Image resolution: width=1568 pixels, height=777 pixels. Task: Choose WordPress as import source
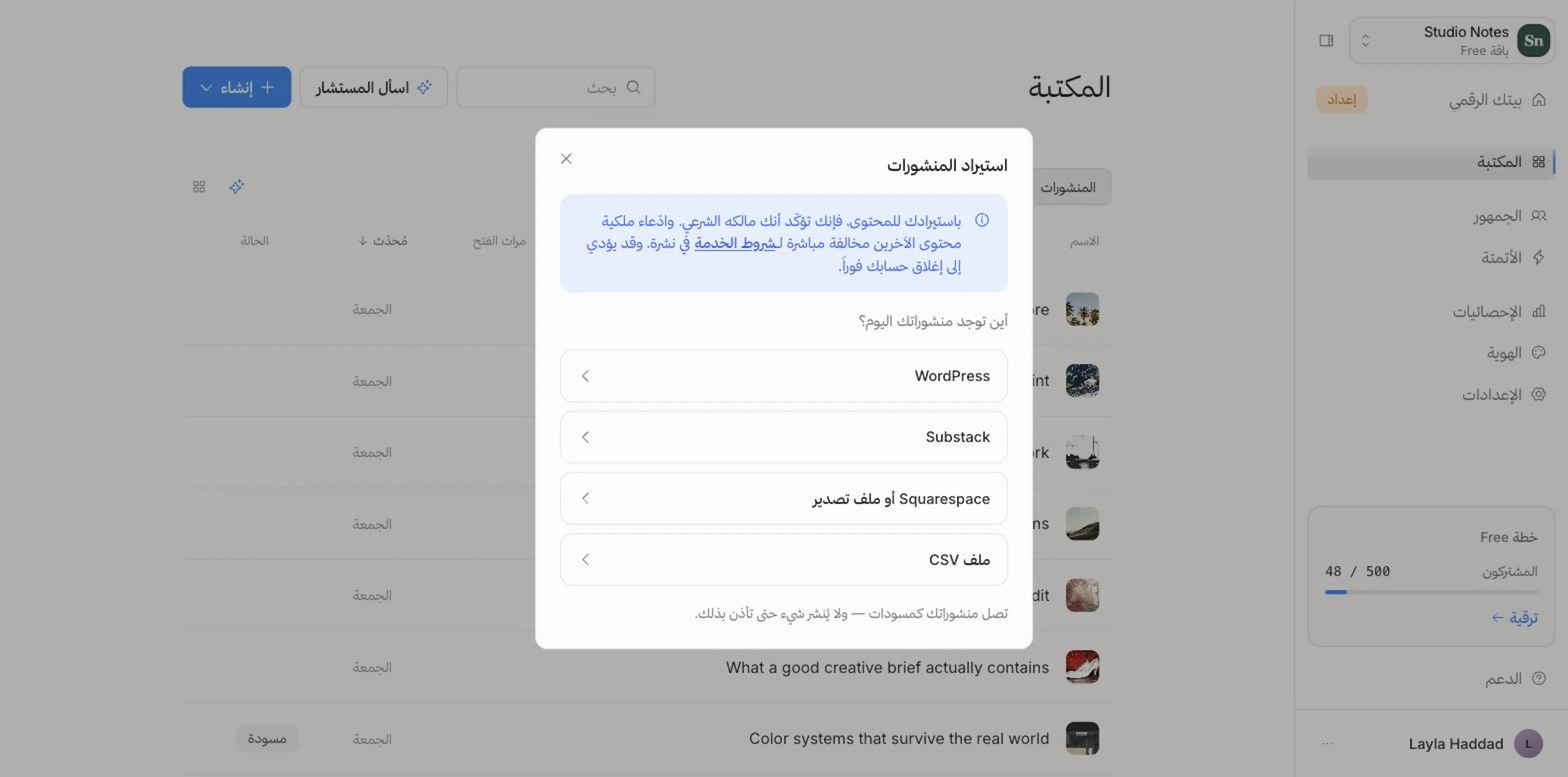point(784,376)
